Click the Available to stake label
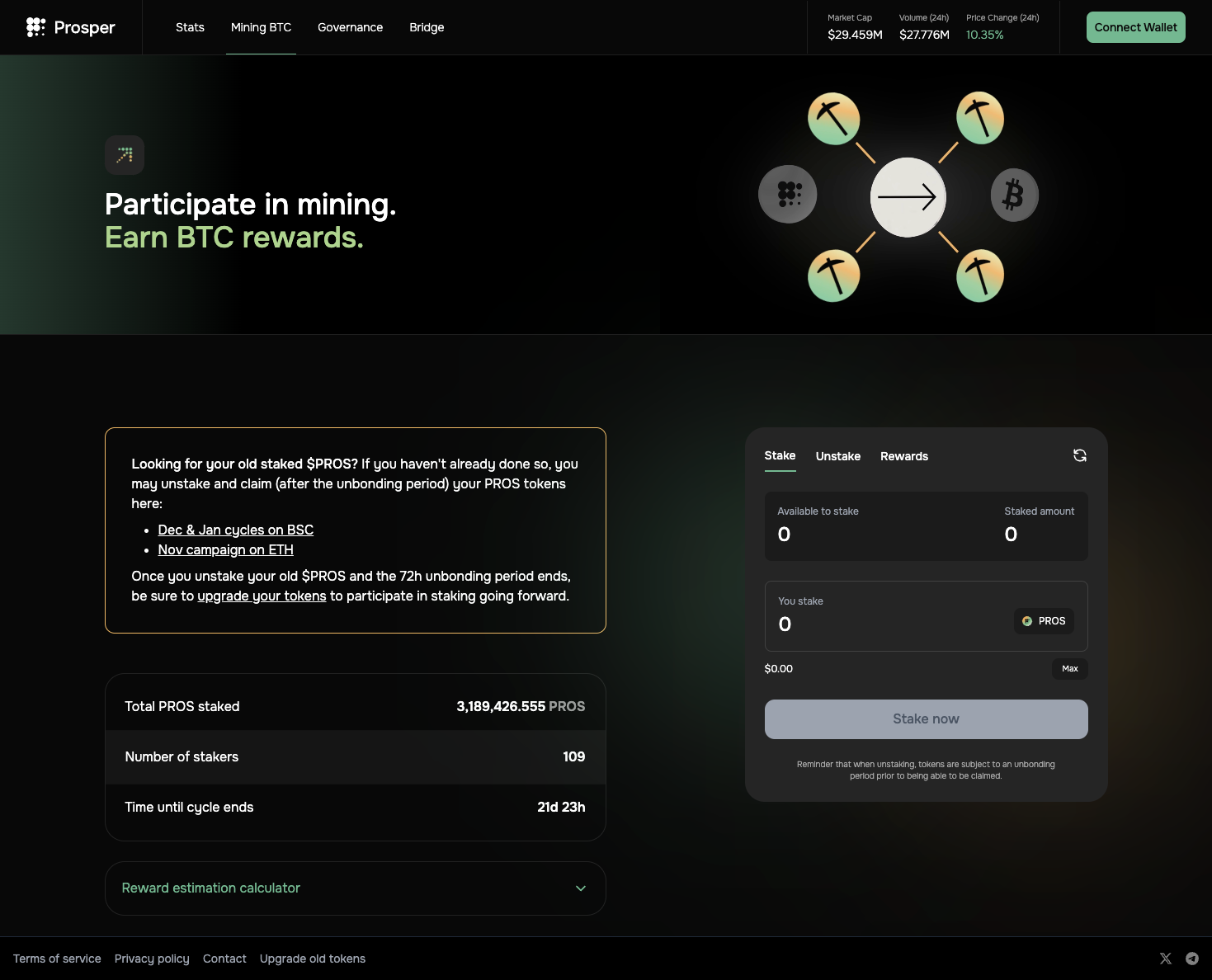This screenshot has width=1212, height=980. click(x=818, y=511)
